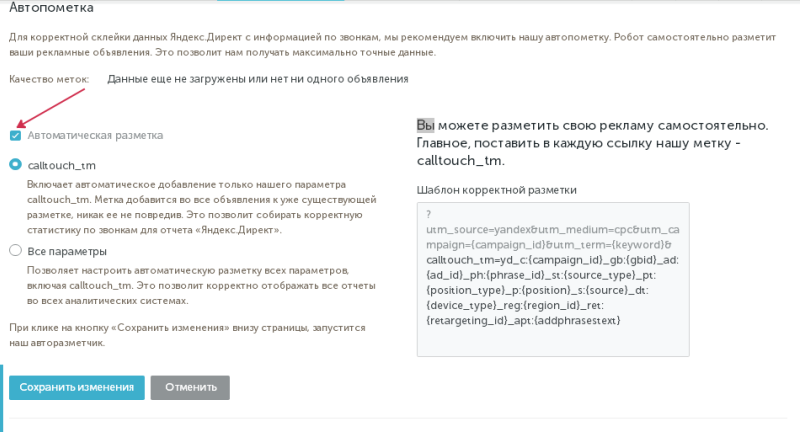Click the description paragraph under calltouch_tm option
This screenshot has height=432, width=800.
[x=202, y=207]
